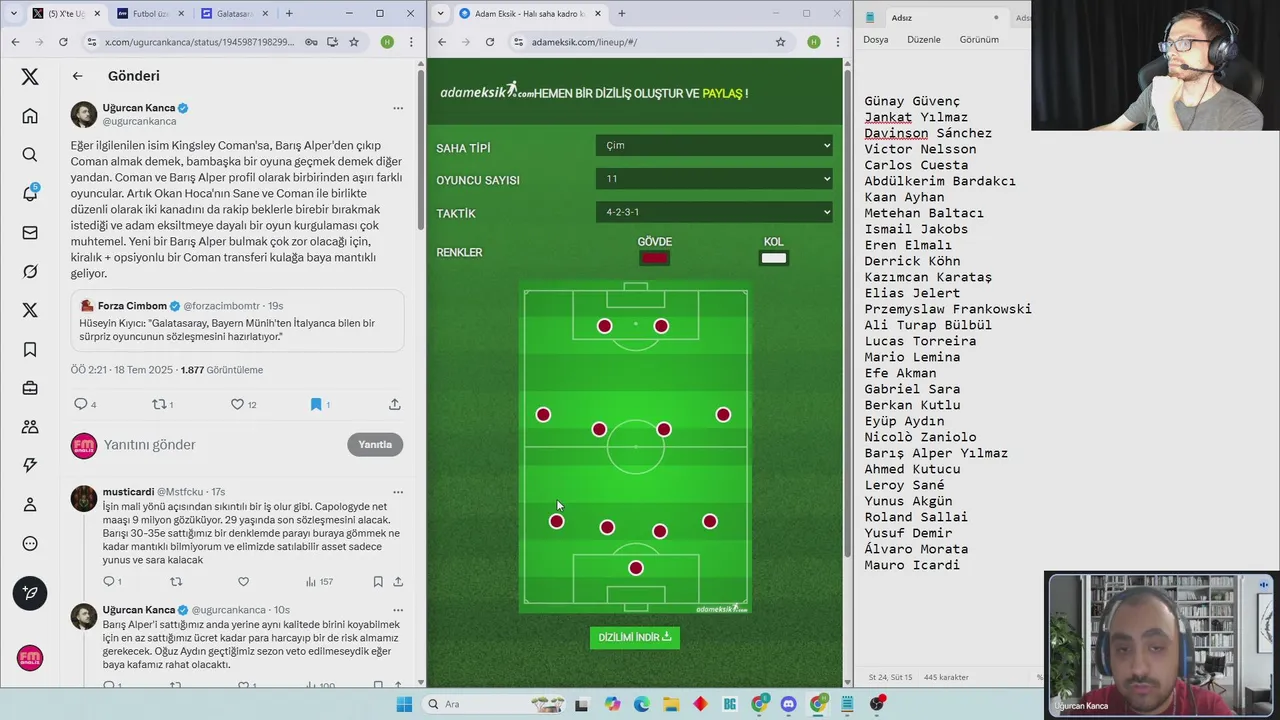Open the quoted Forza Cimbom tweet
This screenshot has width=1280, height=720.
(x=237, y=320)
